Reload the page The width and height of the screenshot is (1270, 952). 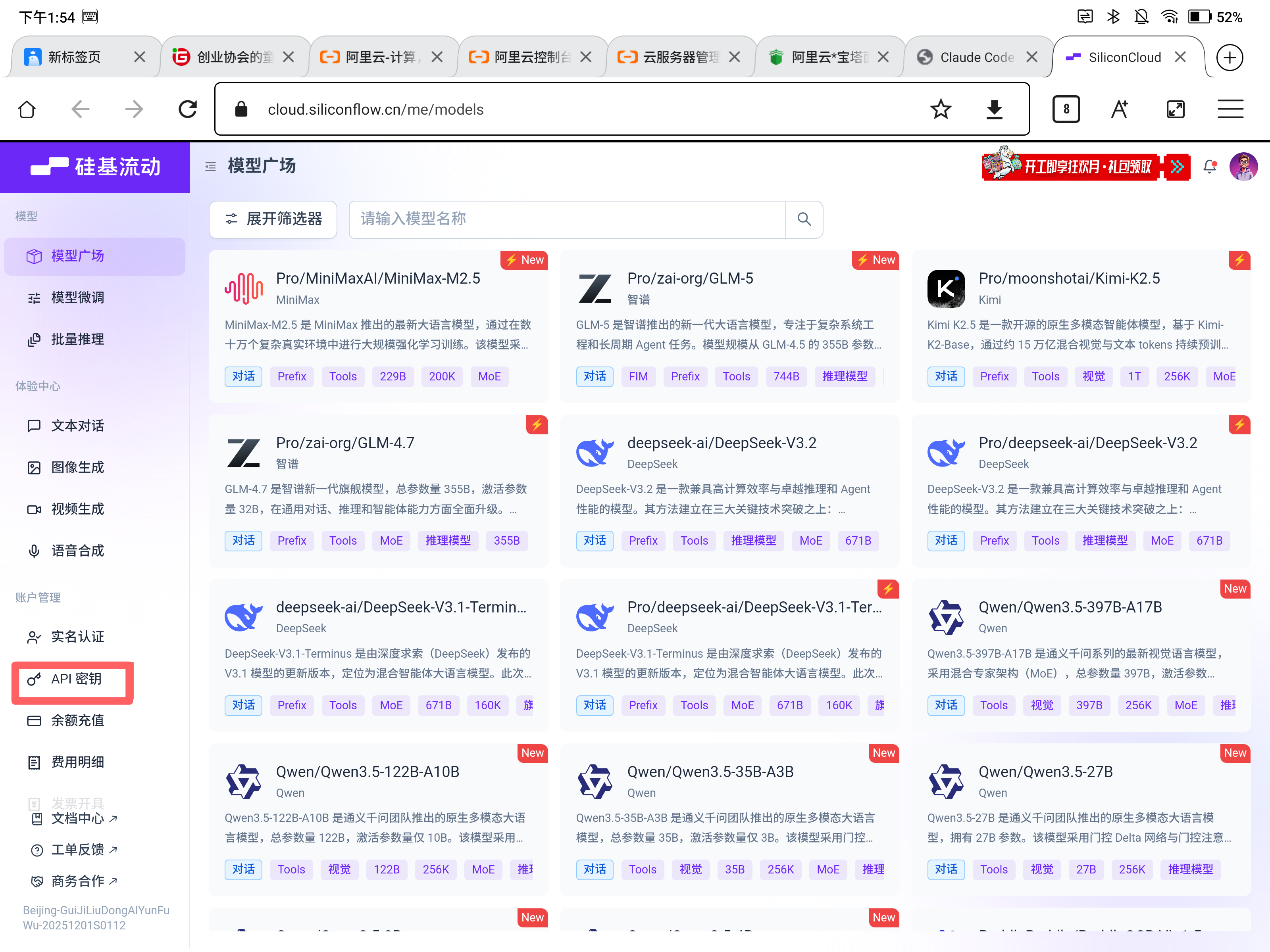pyautogui.click(x=187, y=109)
